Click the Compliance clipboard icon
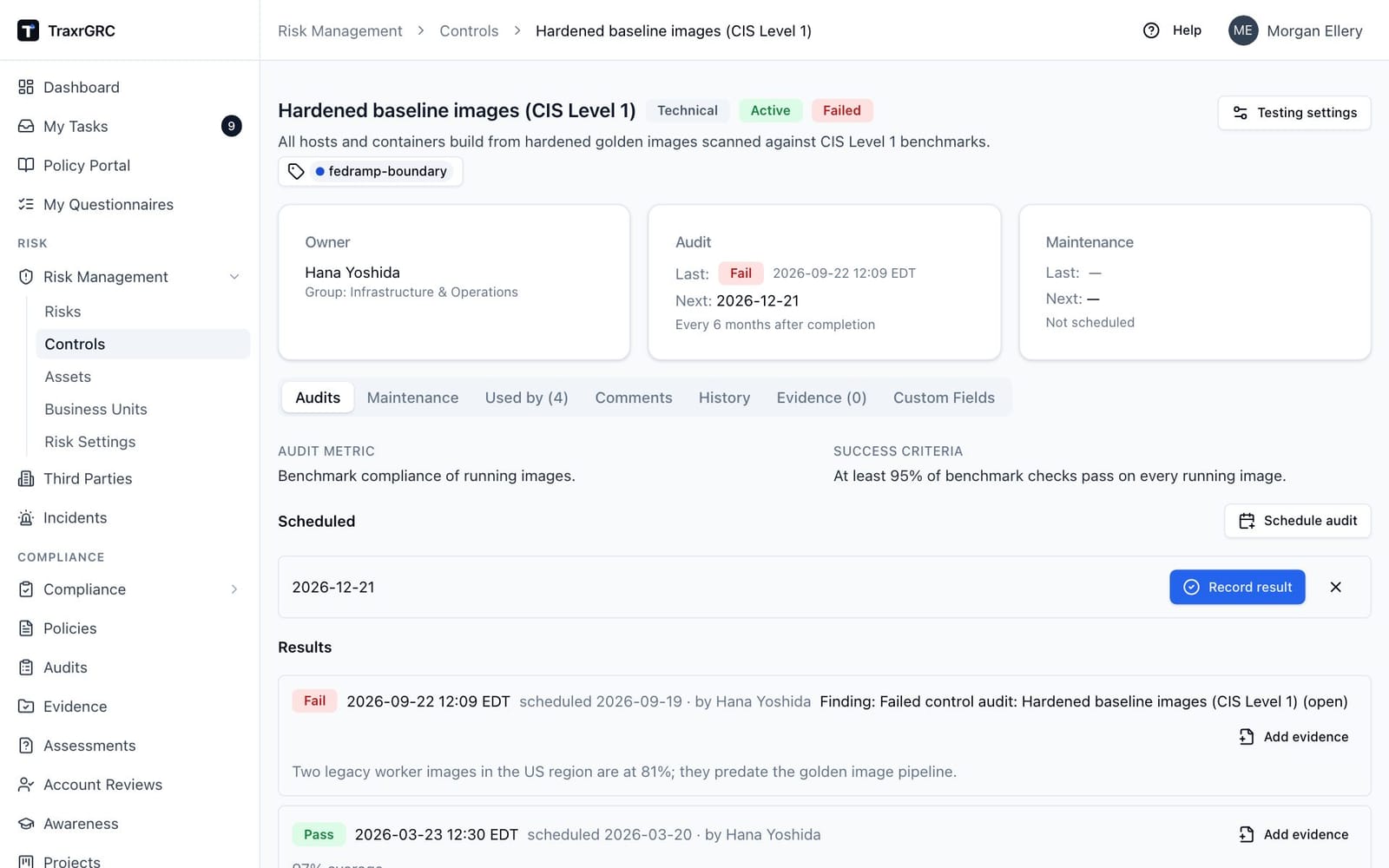Screen dimensions: 1389x868 [x=26, y=589]
